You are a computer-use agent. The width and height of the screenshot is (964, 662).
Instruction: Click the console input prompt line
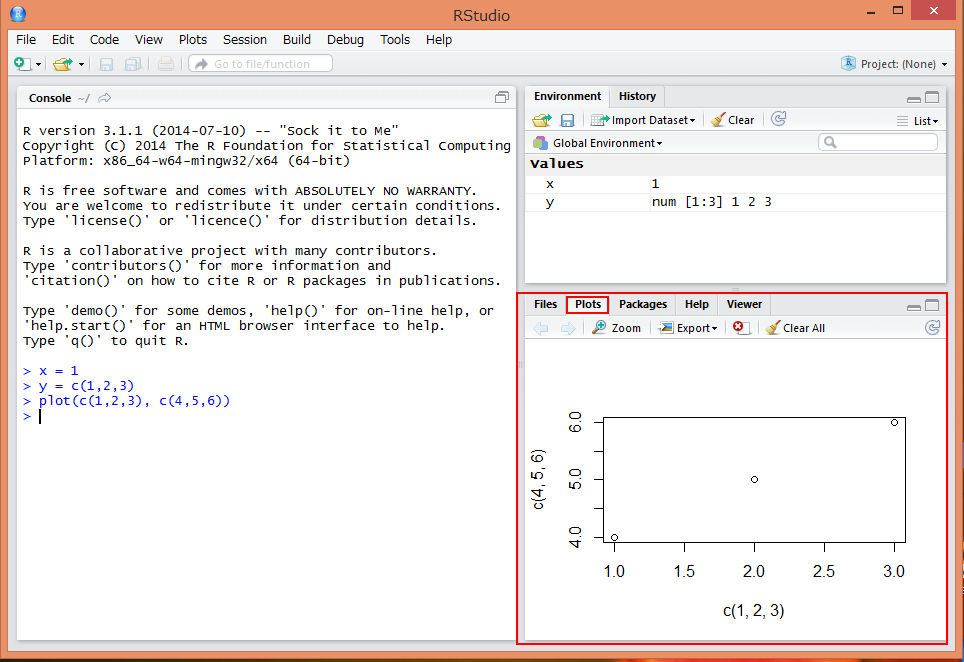coord(264,416)
